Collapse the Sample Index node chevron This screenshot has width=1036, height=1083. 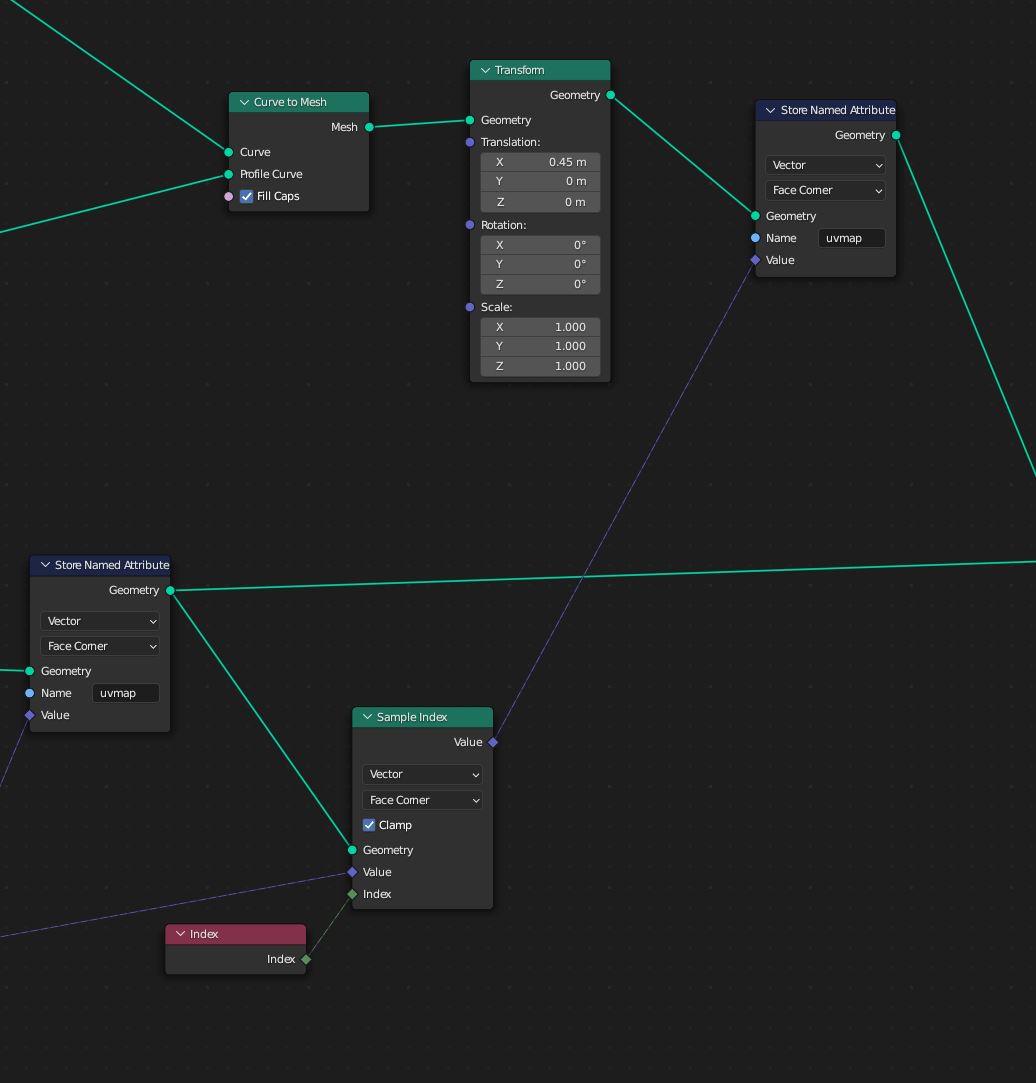click(367, 717)
